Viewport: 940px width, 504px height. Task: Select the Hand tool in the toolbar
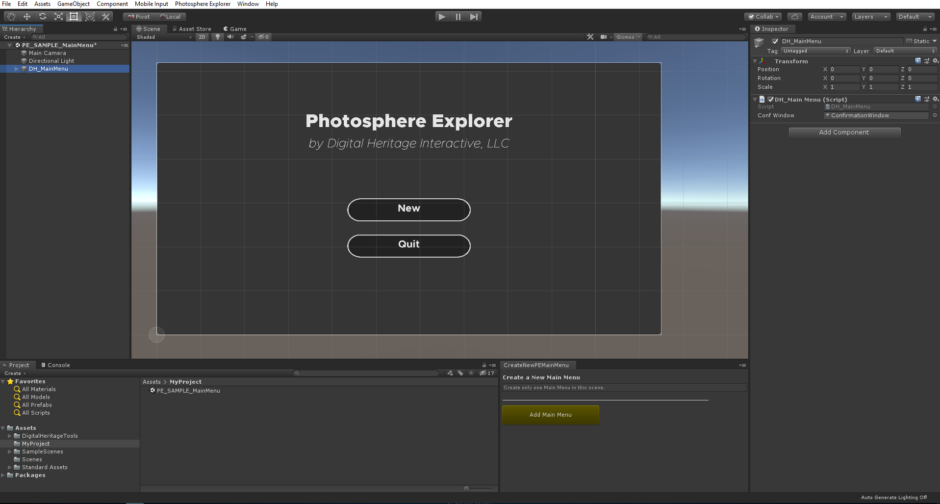point(11,17)
